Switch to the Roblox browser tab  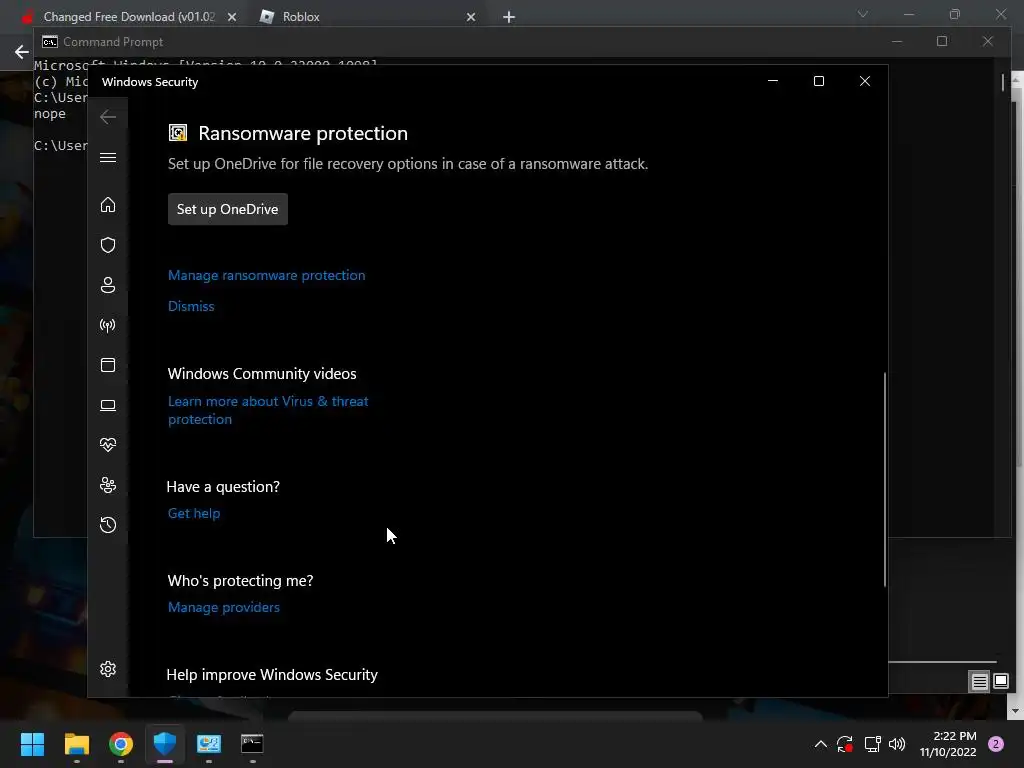[x=300, y=17]
